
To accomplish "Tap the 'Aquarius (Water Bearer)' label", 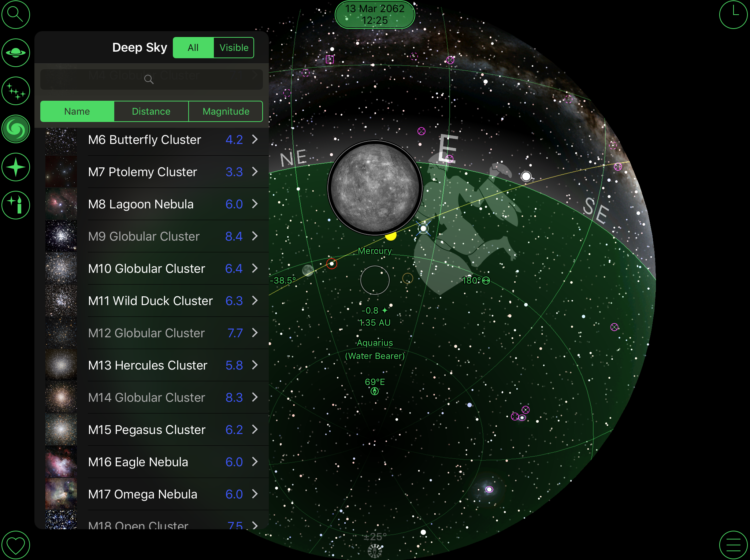I will pyautogui.click(x=375, y=350).
